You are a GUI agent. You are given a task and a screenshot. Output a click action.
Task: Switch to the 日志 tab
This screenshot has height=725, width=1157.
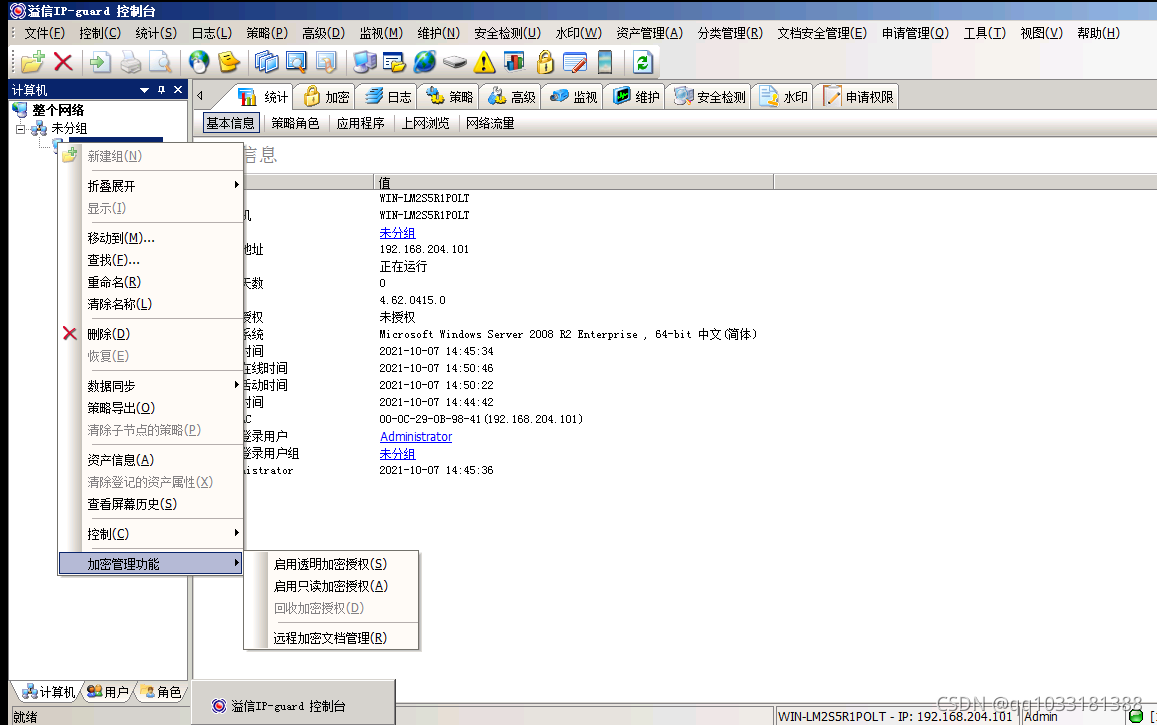[x=387, y=97]
